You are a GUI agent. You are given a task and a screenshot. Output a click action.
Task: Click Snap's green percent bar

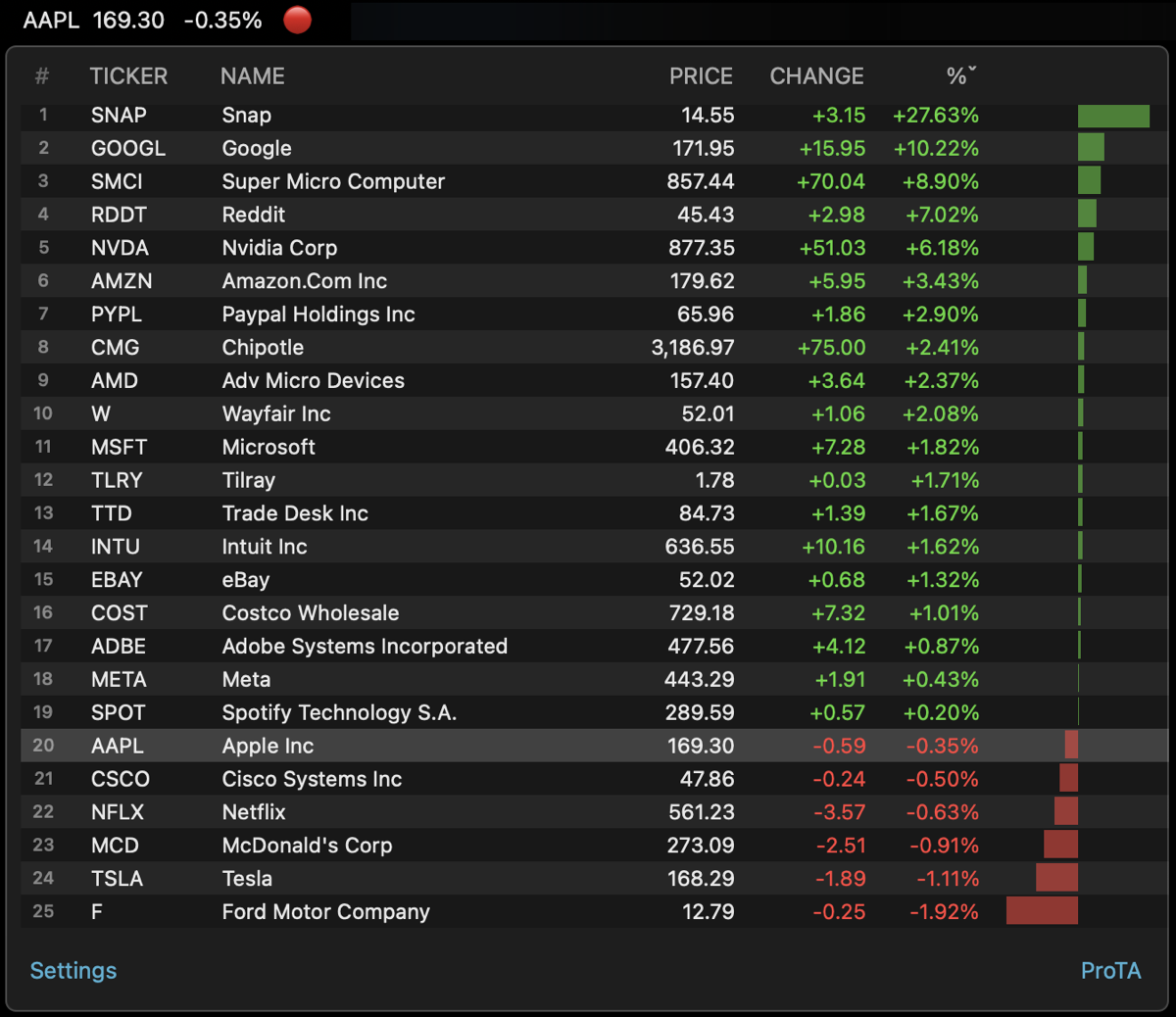1113,116
